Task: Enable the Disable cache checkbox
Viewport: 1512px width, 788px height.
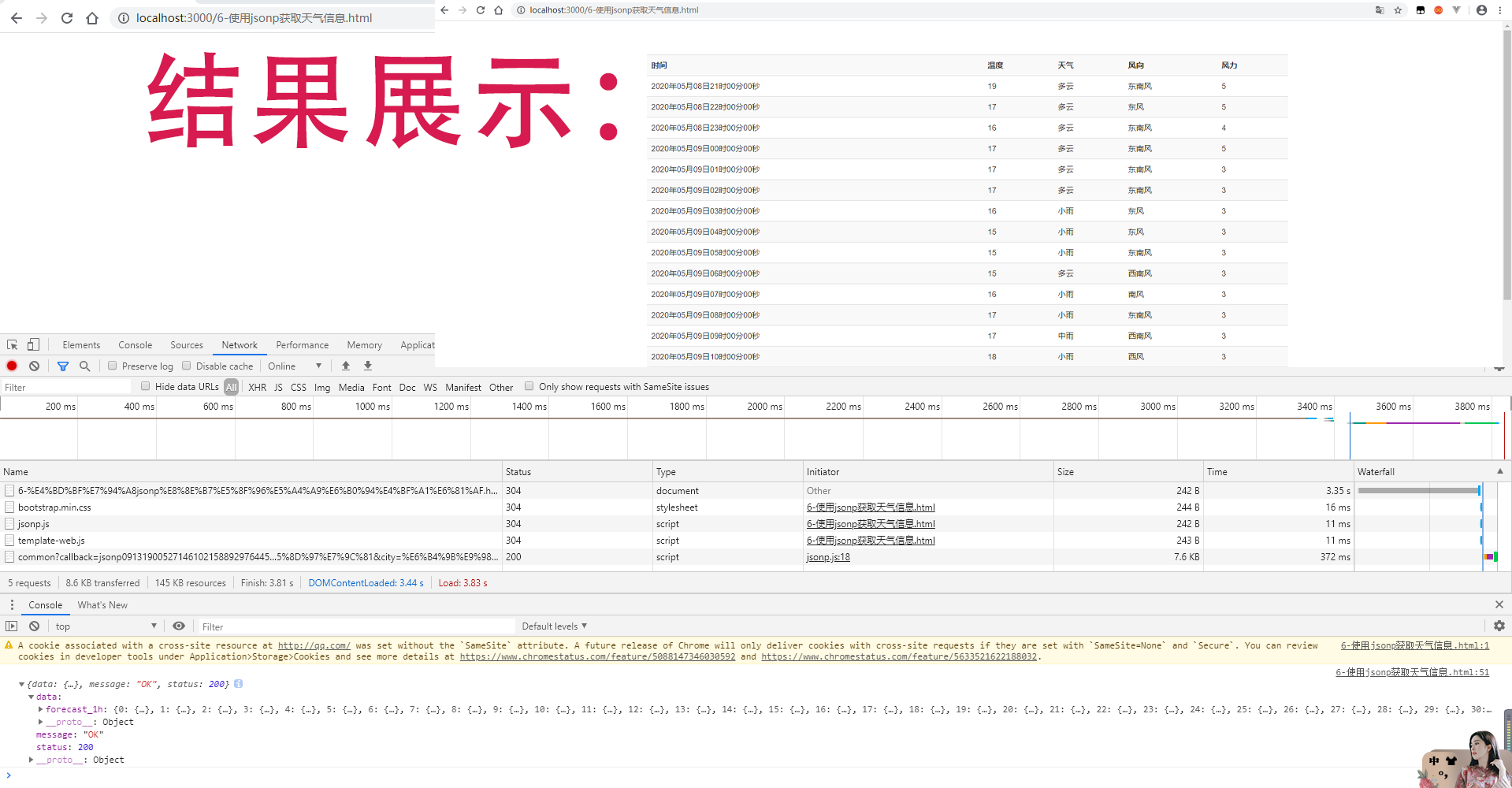Action: point(186,366)
